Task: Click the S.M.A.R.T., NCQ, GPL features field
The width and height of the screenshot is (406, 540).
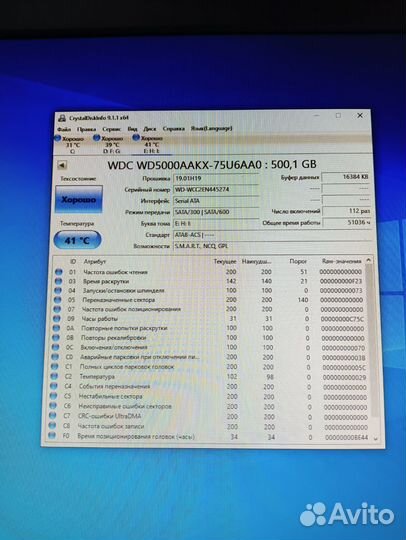Action: point(272,246)
